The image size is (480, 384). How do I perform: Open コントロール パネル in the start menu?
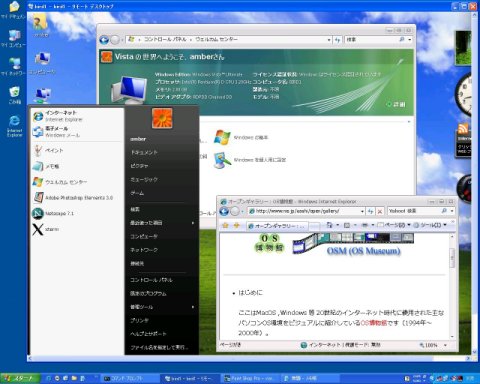pyautogui.click(x=151, y=280)
